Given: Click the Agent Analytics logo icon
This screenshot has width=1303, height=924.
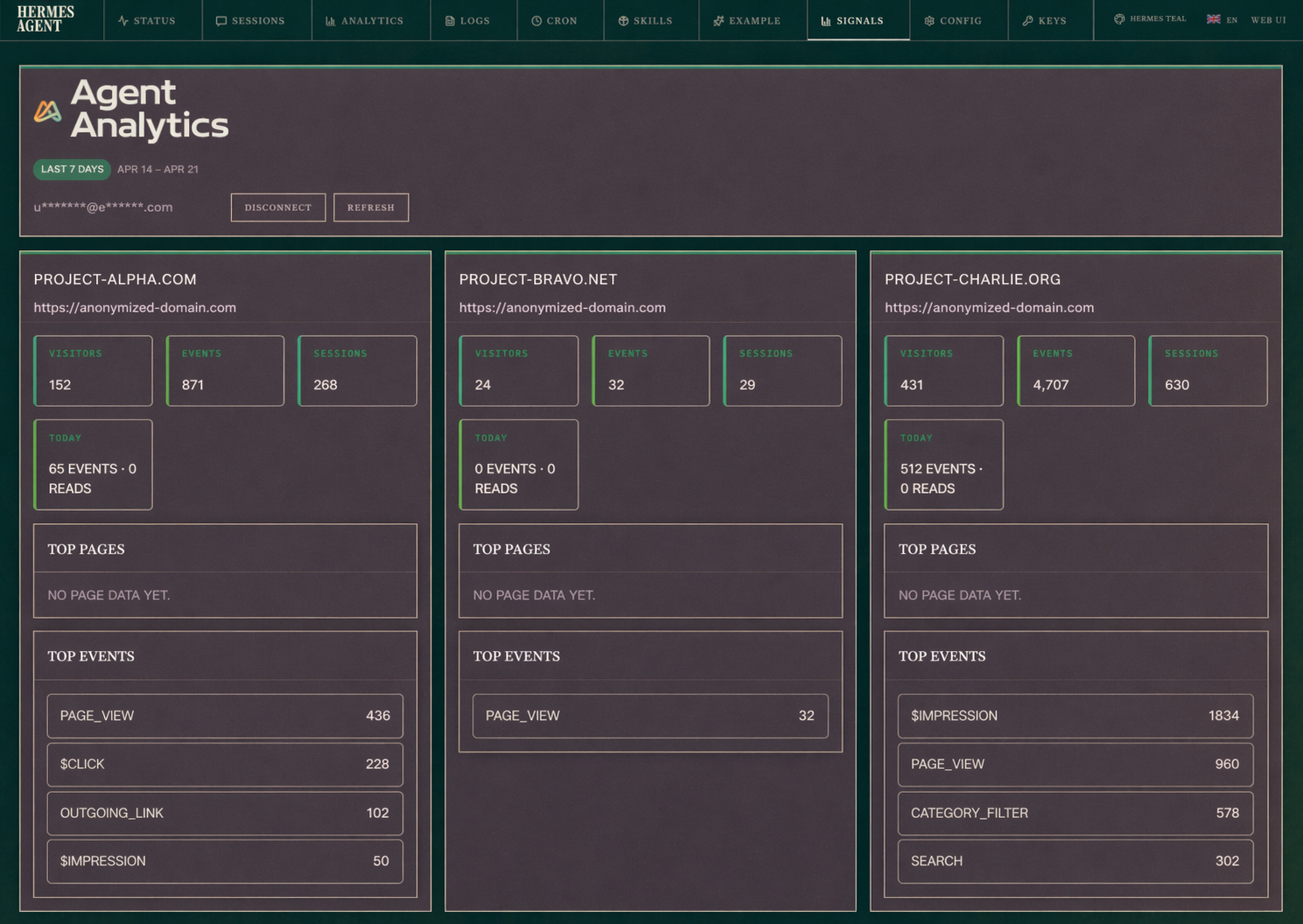Looking at the screenshot, I should [47, 110].
